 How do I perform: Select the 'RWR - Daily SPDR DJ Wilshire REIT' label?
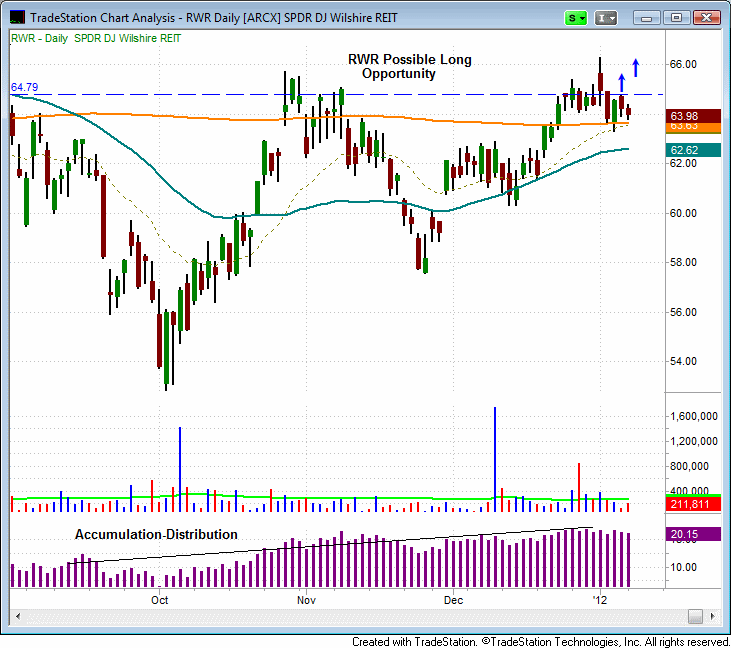pos(96,38)
